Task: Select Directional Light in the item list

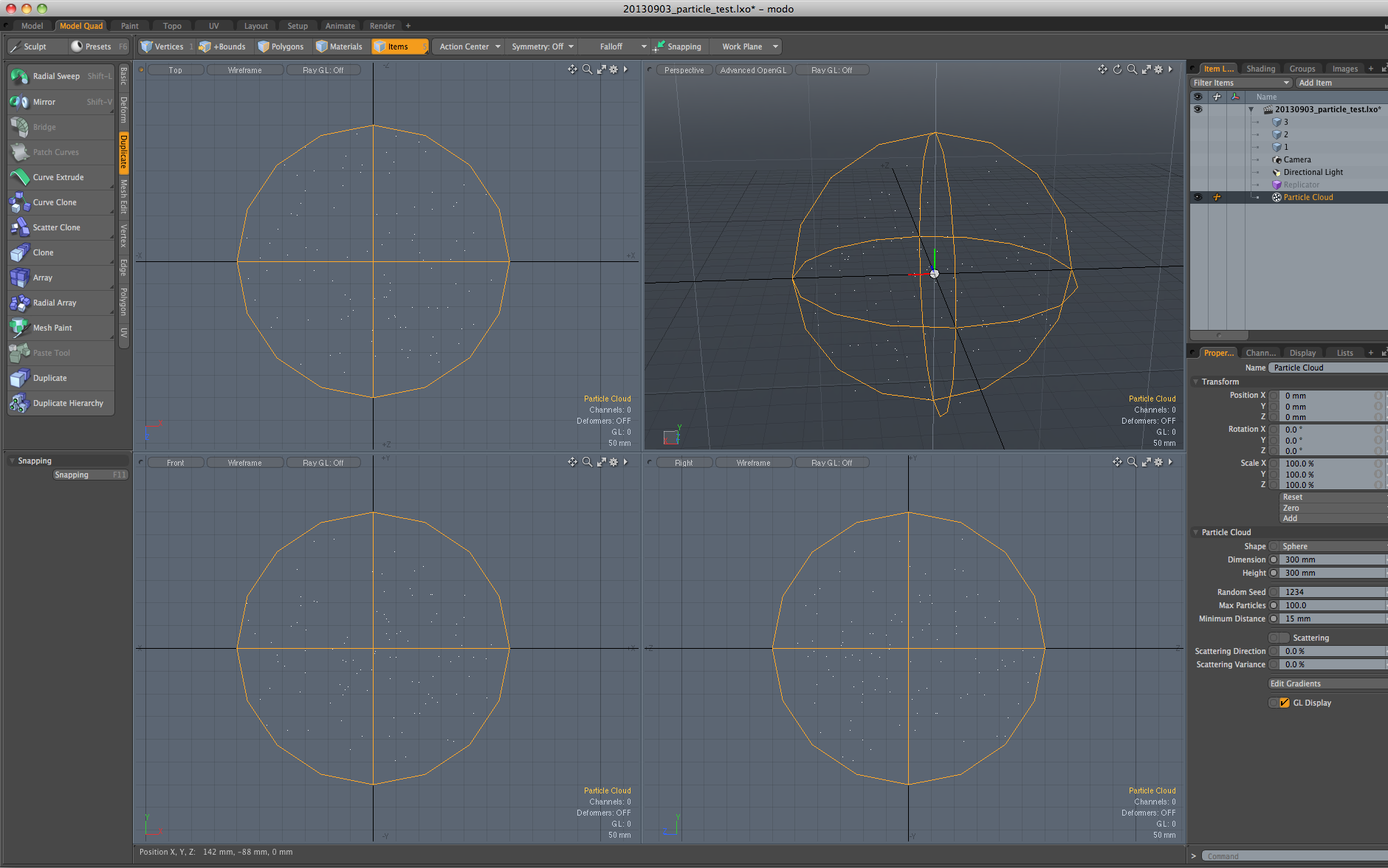Action: pos(1313,172)
